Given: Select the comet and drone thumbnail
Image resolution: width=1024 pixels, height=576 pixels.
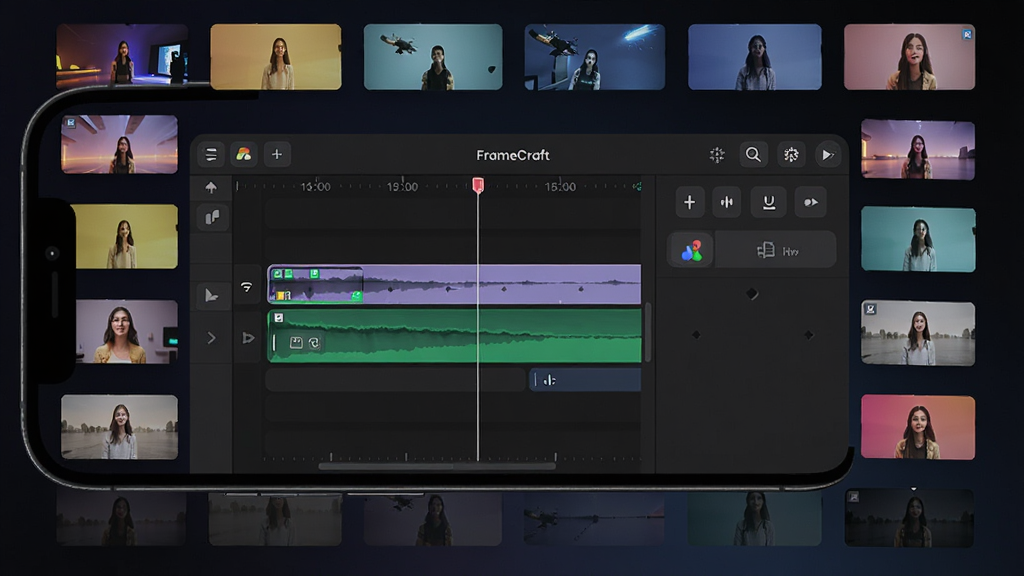Looking at the screenshot, I should (594, 57).
